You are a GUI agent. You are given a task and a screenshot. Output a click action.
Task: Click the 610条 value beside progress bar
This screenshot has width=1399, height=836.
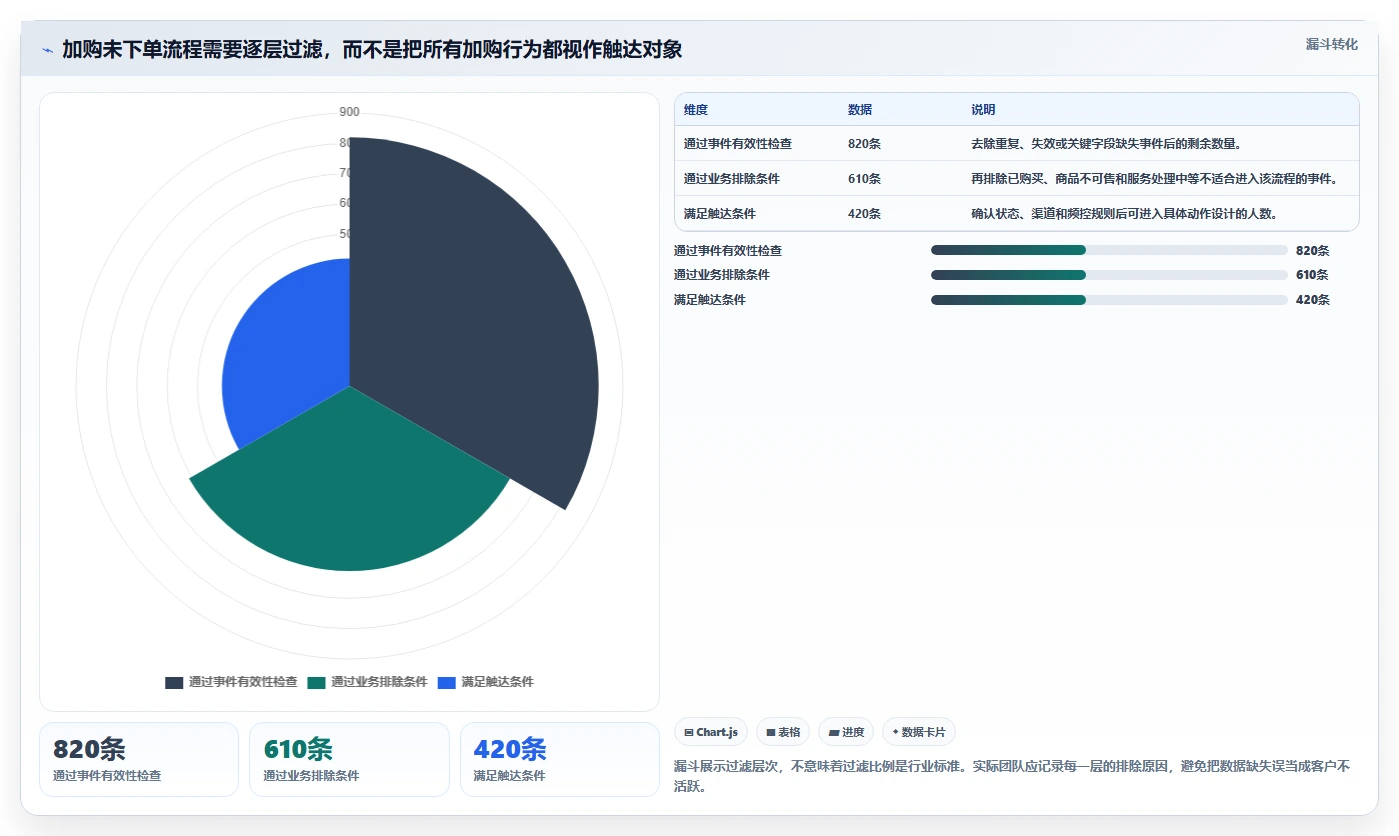[1312, 275]
